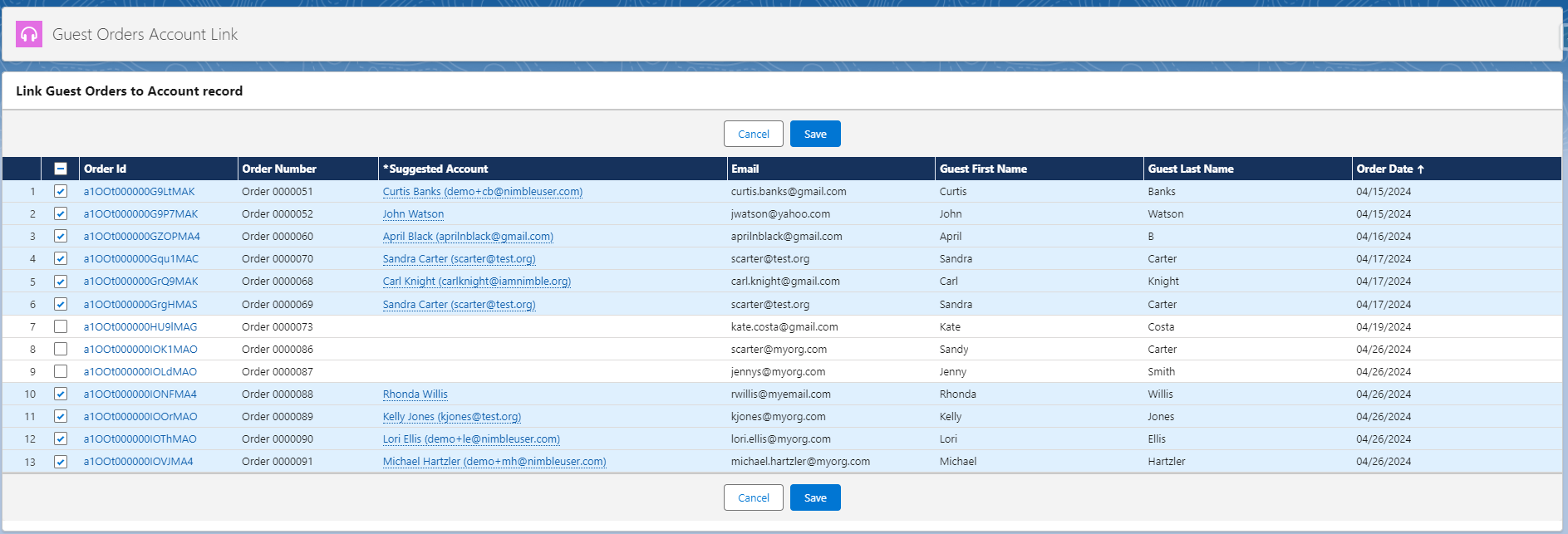This screenshot has height=534, width=1568.
Task: Click the bottom Cancel button
Action: click(x=753, y=497)
